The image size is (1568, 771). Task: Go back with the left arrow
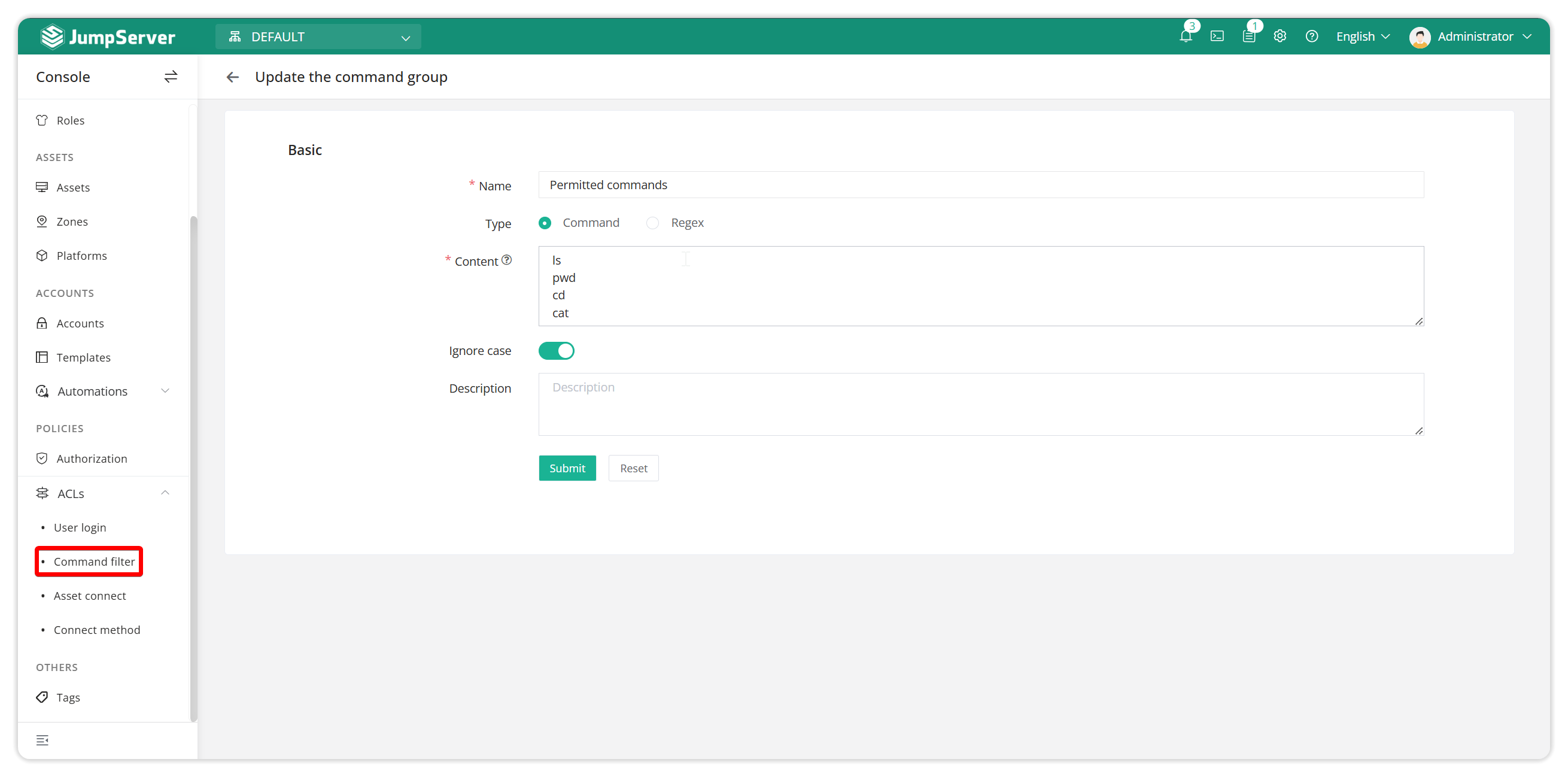click(233, 77)
